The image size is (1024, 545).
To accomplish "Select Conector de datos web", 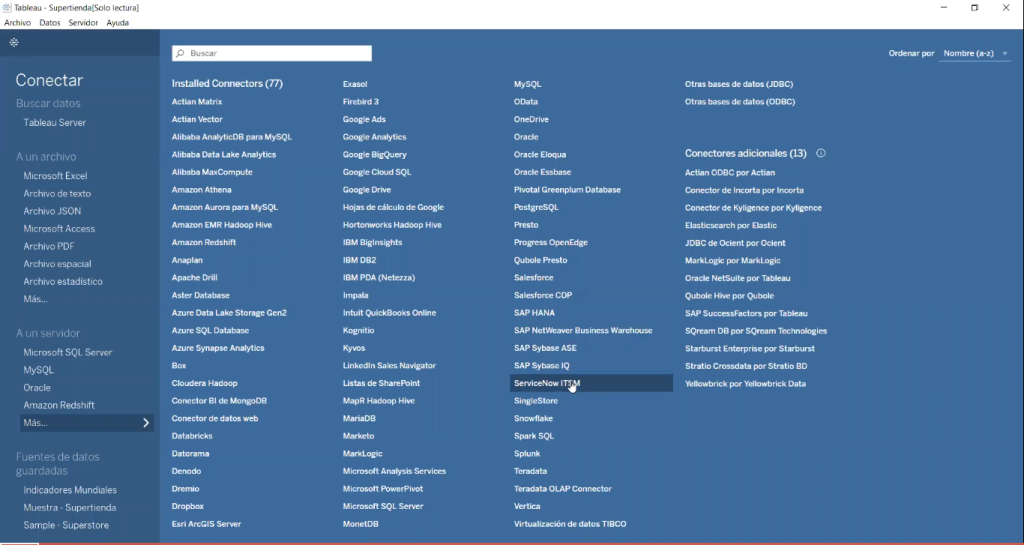I will click(x=215, y=419).
